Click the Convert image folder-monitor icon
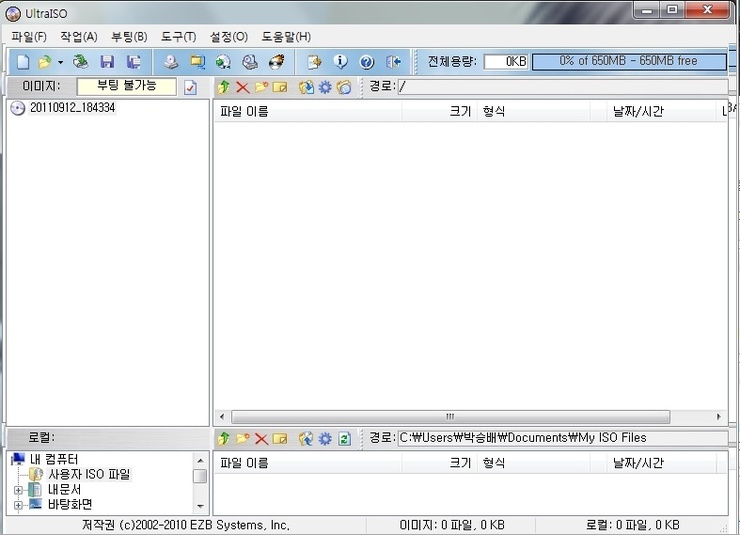 tap(197, 62)
